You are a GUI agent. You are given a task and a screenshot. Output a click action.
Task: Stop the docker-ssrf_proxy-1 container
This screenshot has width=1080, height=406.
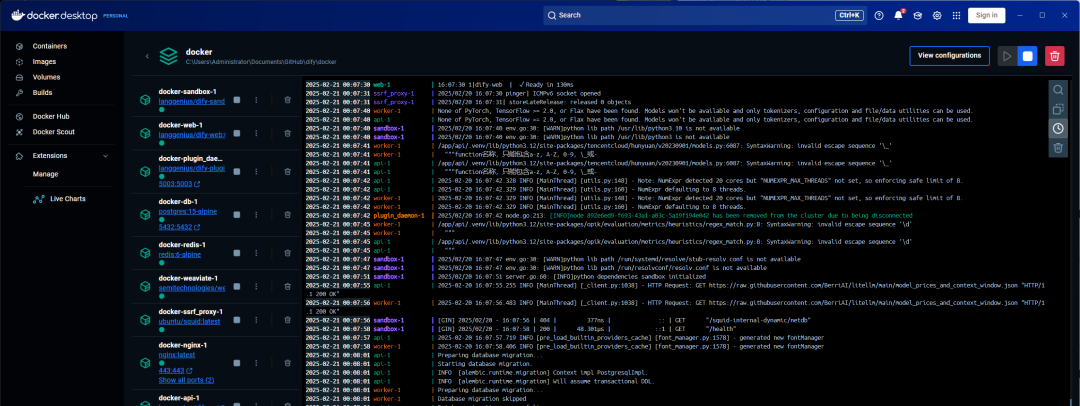tap(237, 321)
